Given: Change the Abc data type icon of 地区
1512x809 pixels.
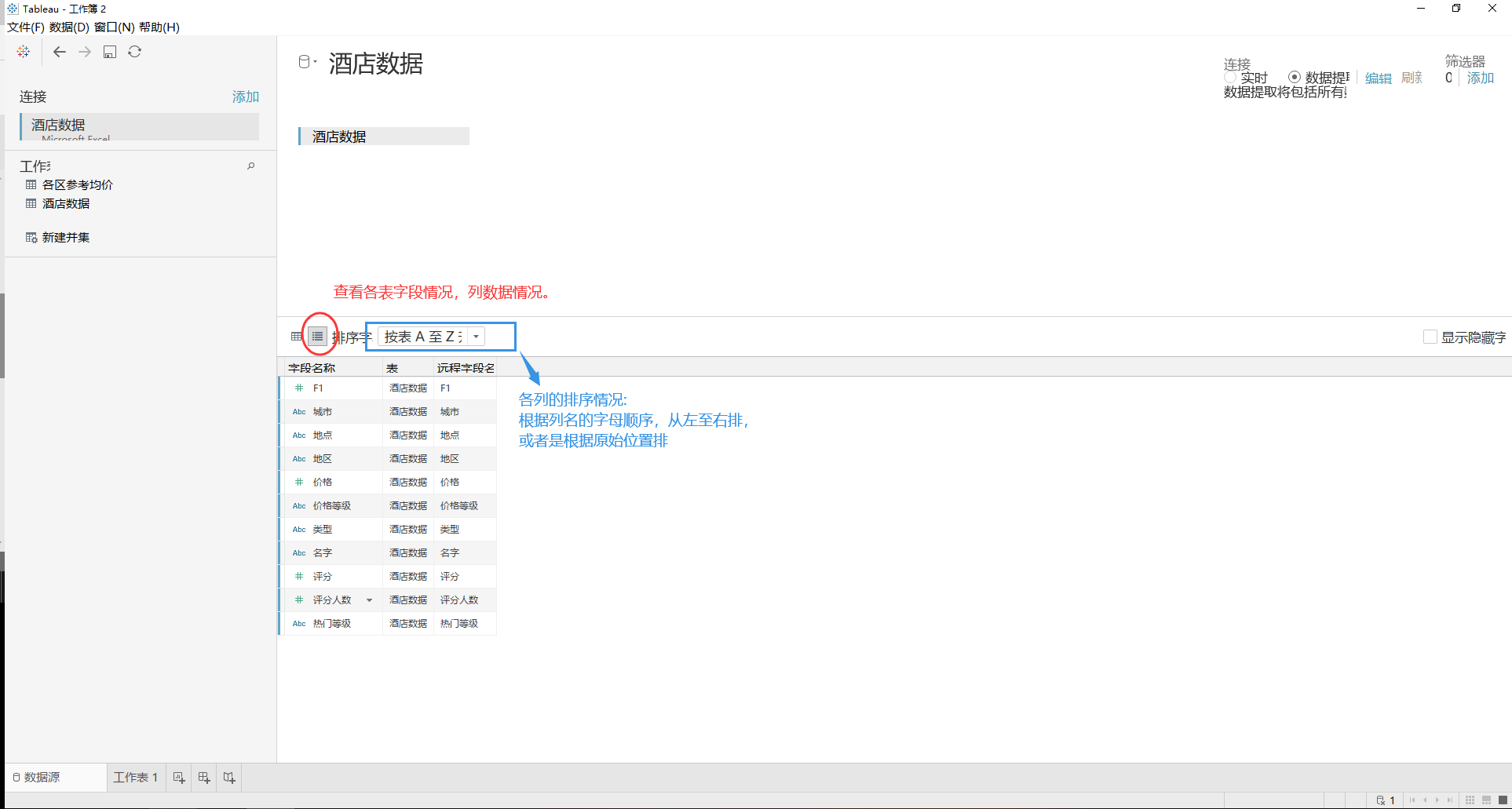Looking at the screenshot, I should point(299,458).
